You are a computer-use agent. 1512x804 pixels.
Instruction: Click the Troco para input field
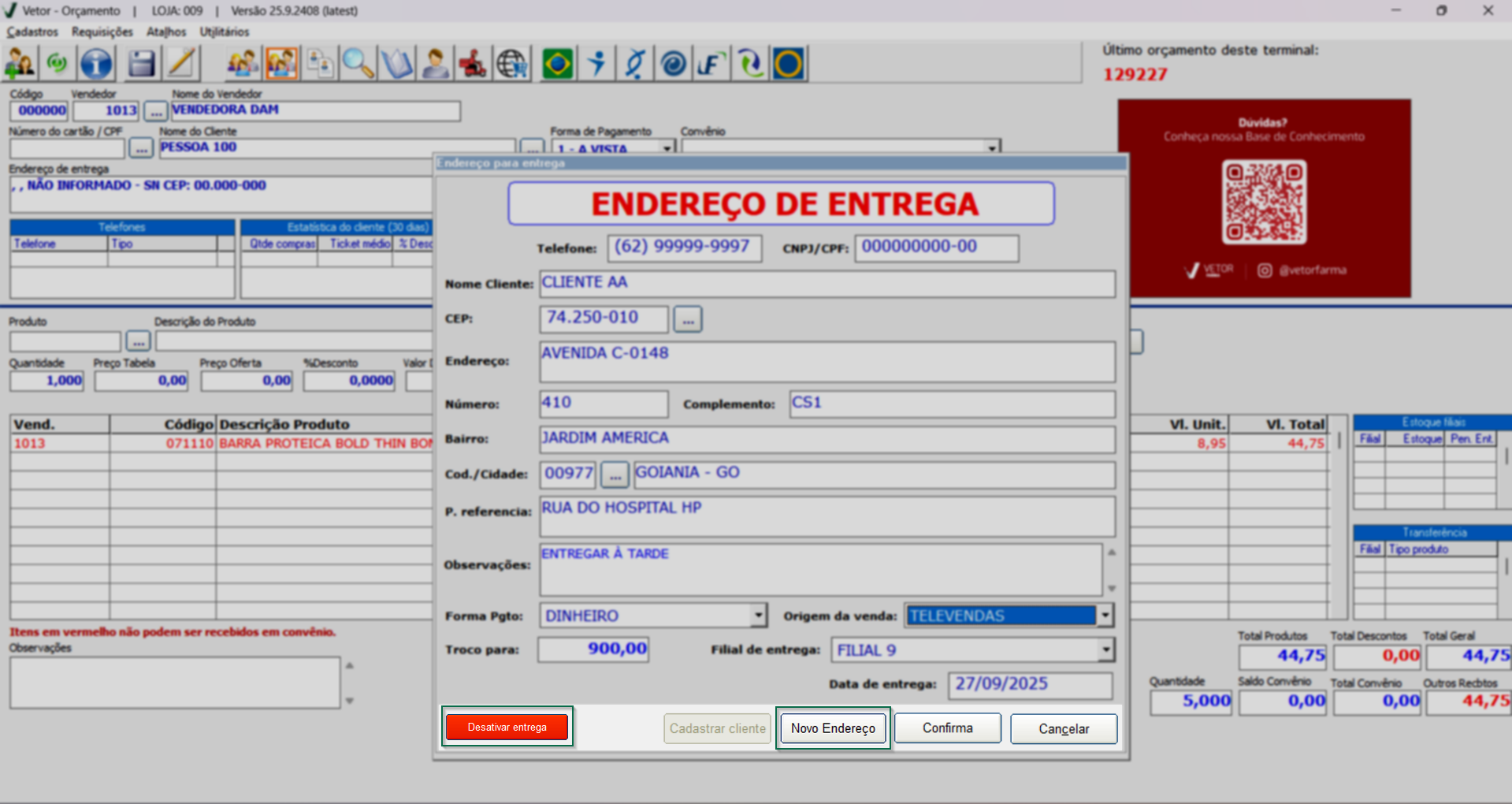[593, 650]
